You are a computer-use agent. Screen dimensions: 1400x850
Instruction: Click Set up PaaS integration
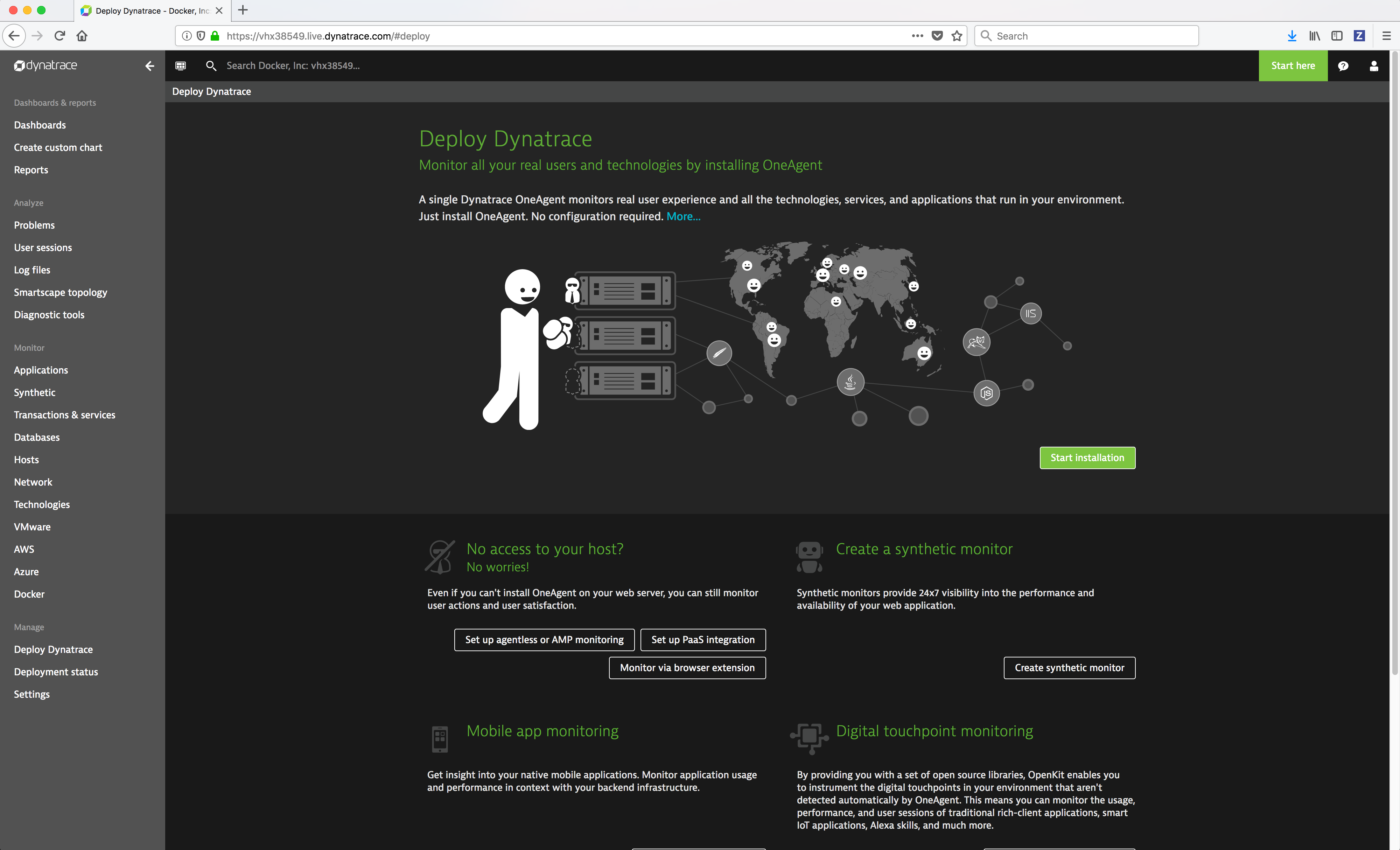703,640
